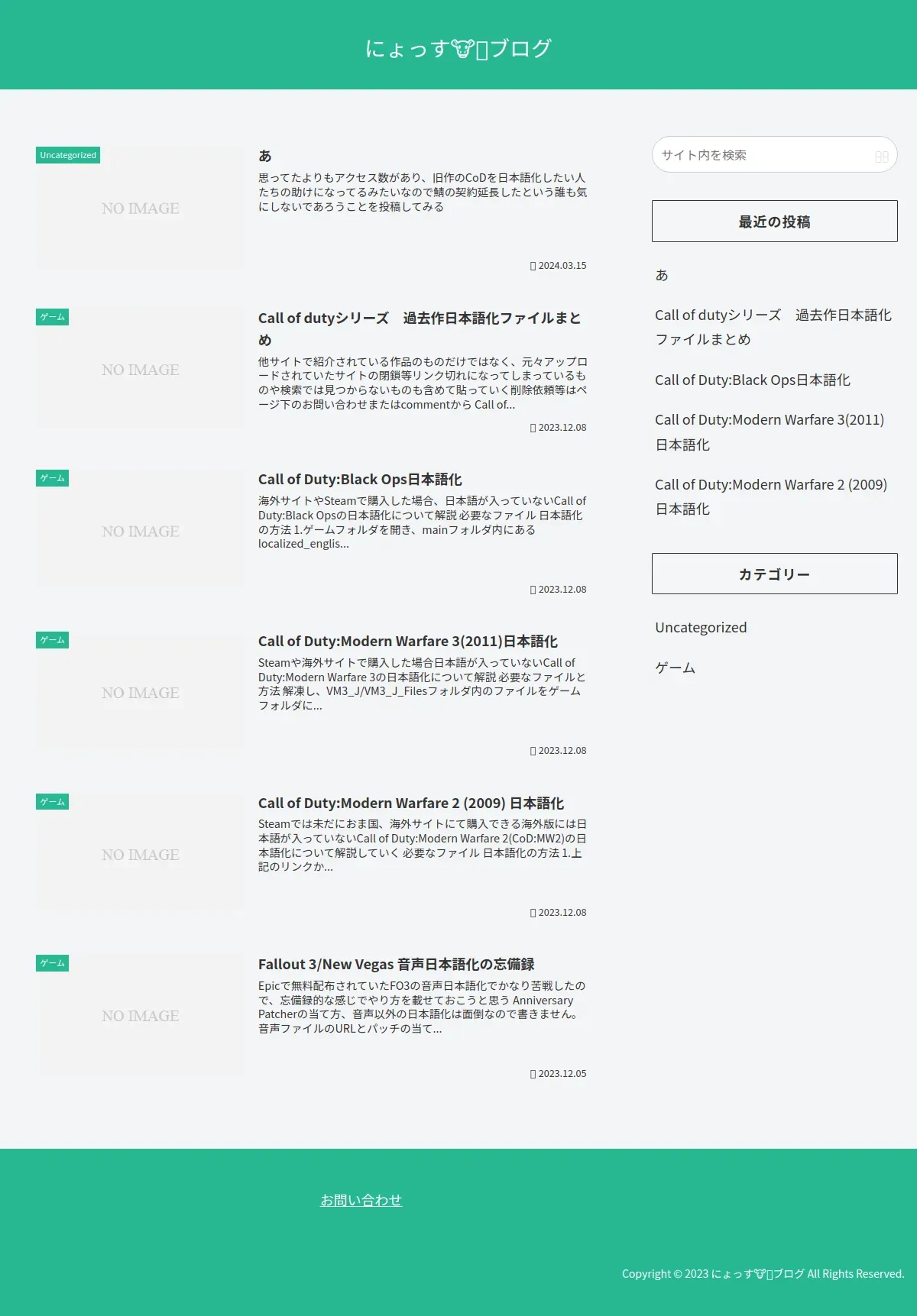
Task: Click the 最近の投稿 widget heading
Action: point(774,221)
